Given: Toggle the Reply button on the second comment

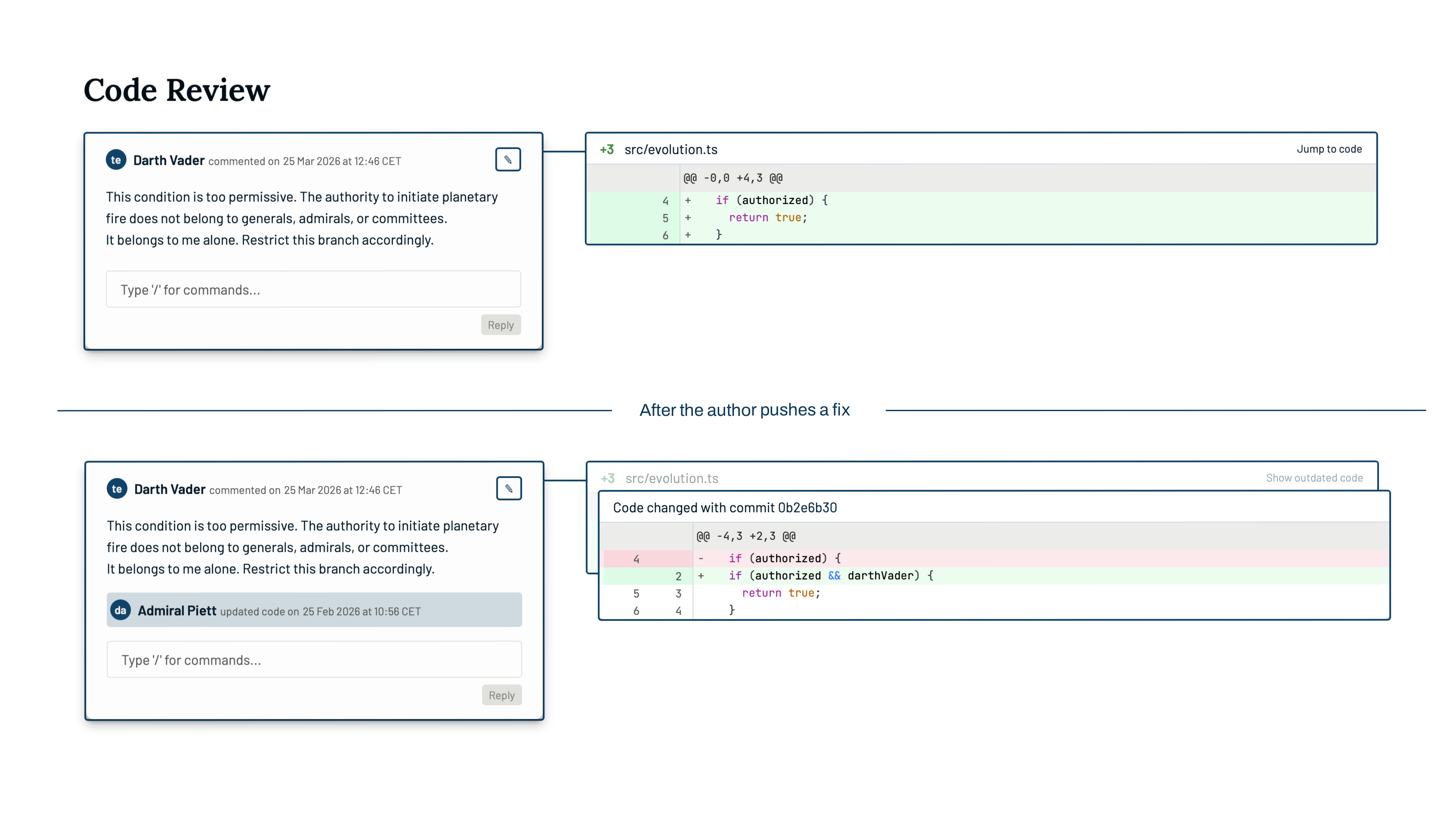Looking at the screenshot, I should click(501, 695).
